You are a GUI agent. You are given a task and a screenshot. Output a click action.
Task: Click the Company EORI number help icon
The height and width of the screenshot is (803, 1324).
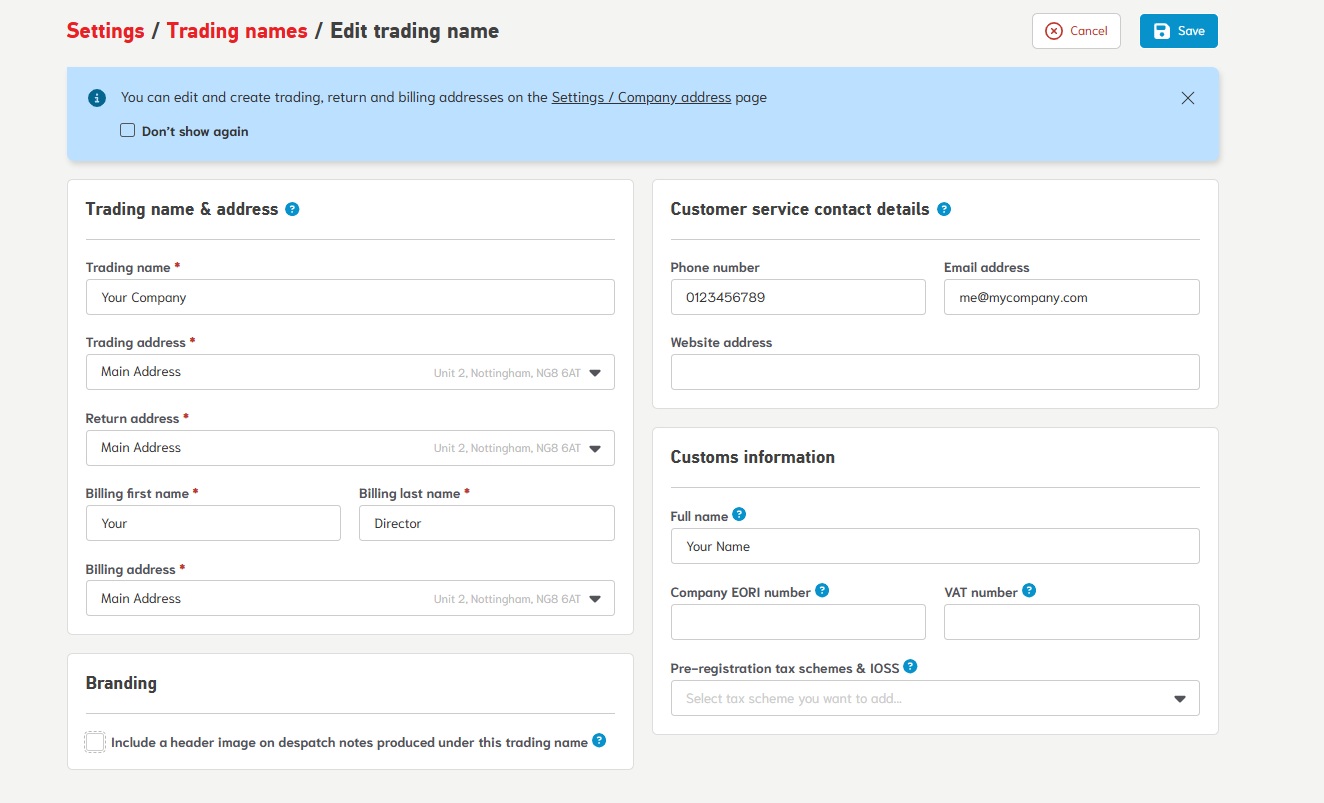(x=822, y=590)
